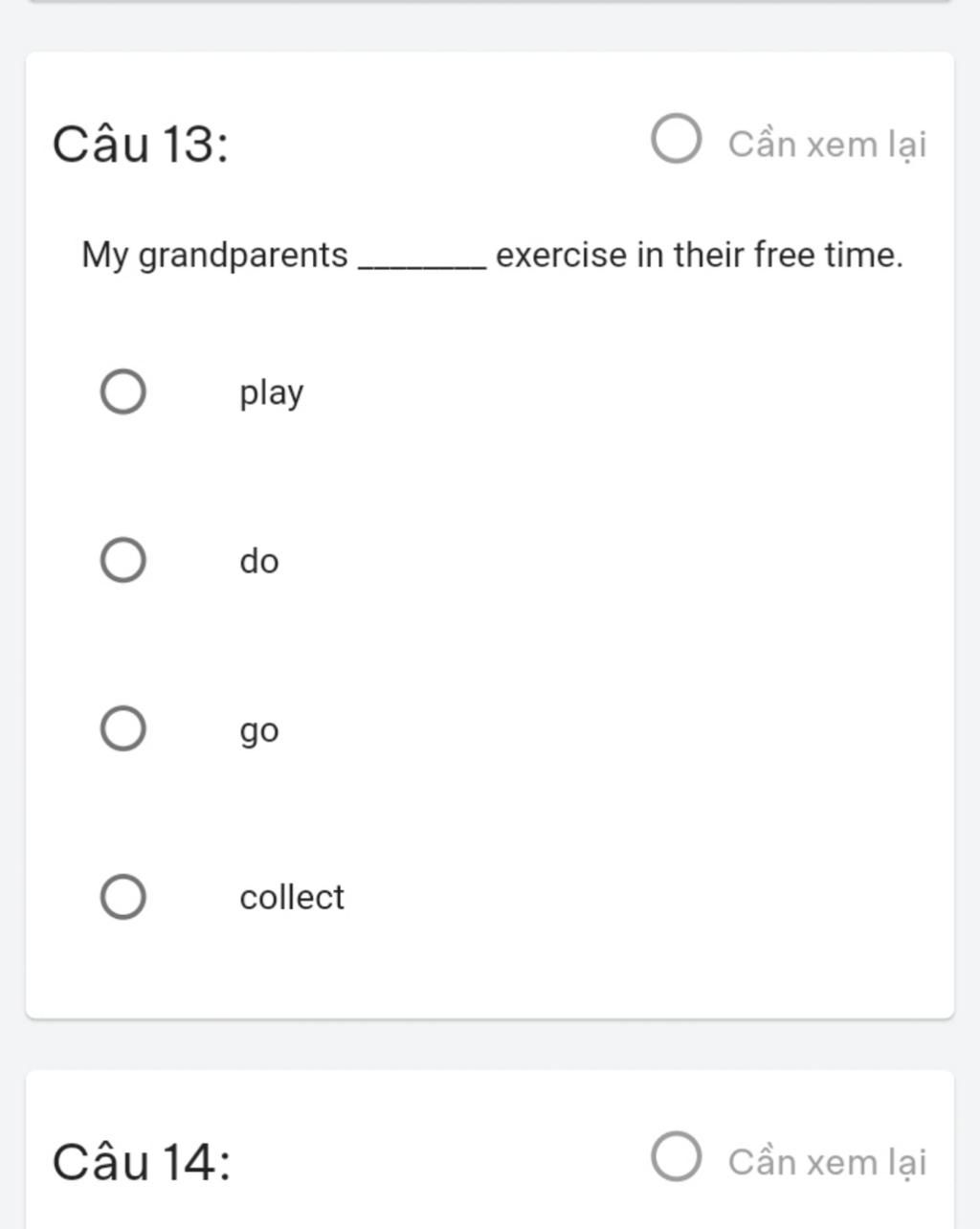
Task: Click the "play" answer label
Action: [x=272, y=393]
